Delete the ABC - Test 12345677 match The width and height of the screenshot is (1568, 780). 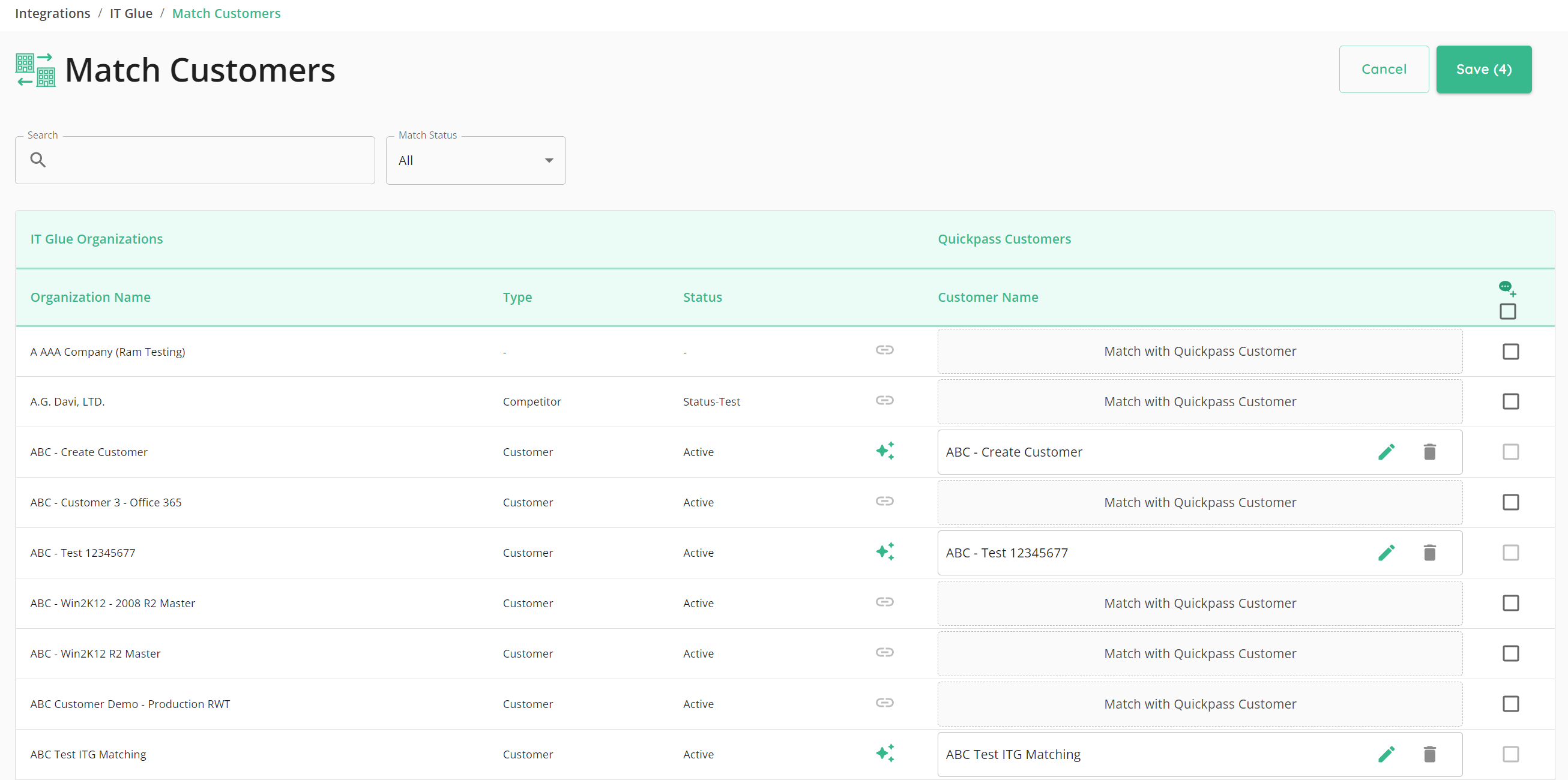[x=1430, y=553]
